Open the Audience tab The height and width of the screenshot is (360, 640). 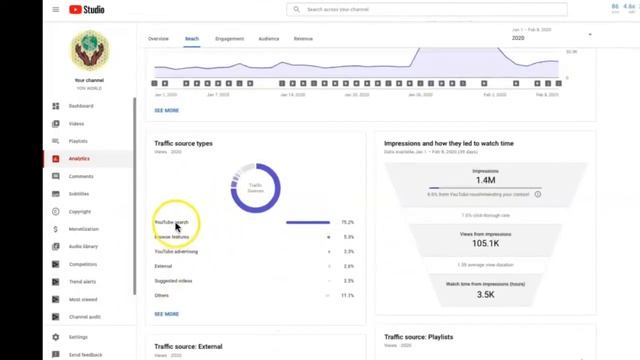[269, 39]
